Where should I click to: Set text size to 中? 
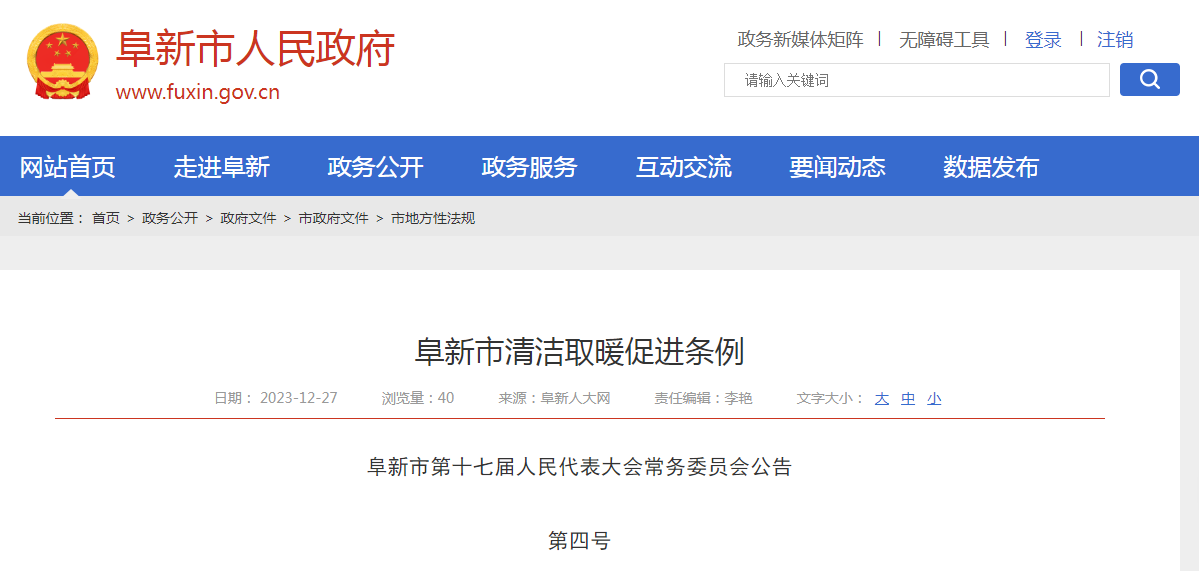point(908,398)
